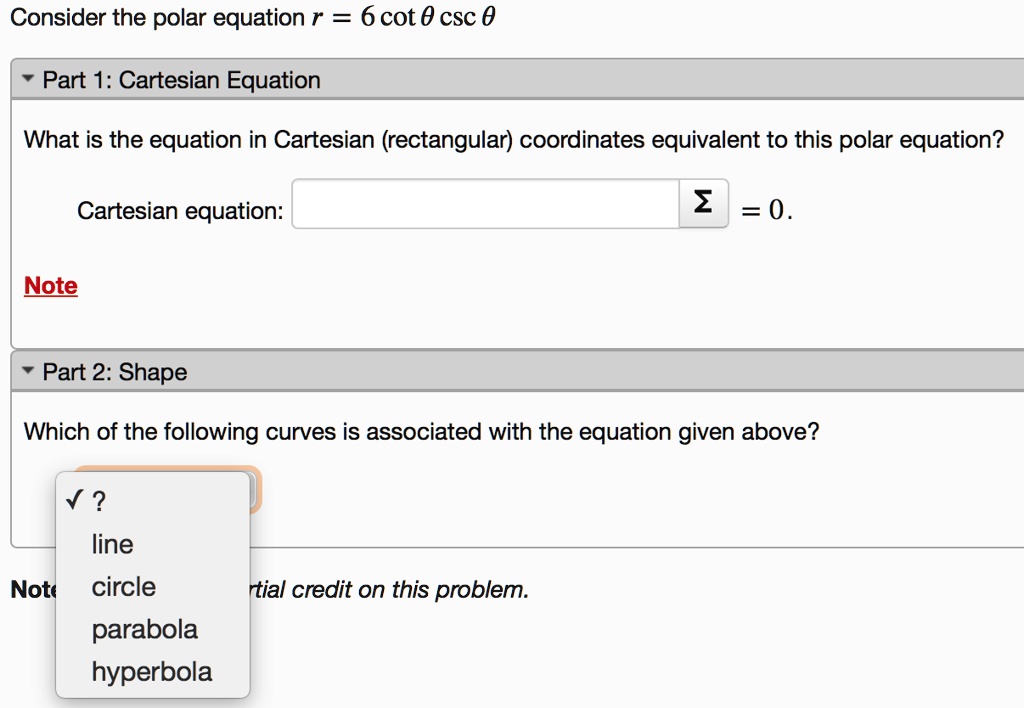
Task: Select 'hyperbola' as the answer
Action: (151, 671)
